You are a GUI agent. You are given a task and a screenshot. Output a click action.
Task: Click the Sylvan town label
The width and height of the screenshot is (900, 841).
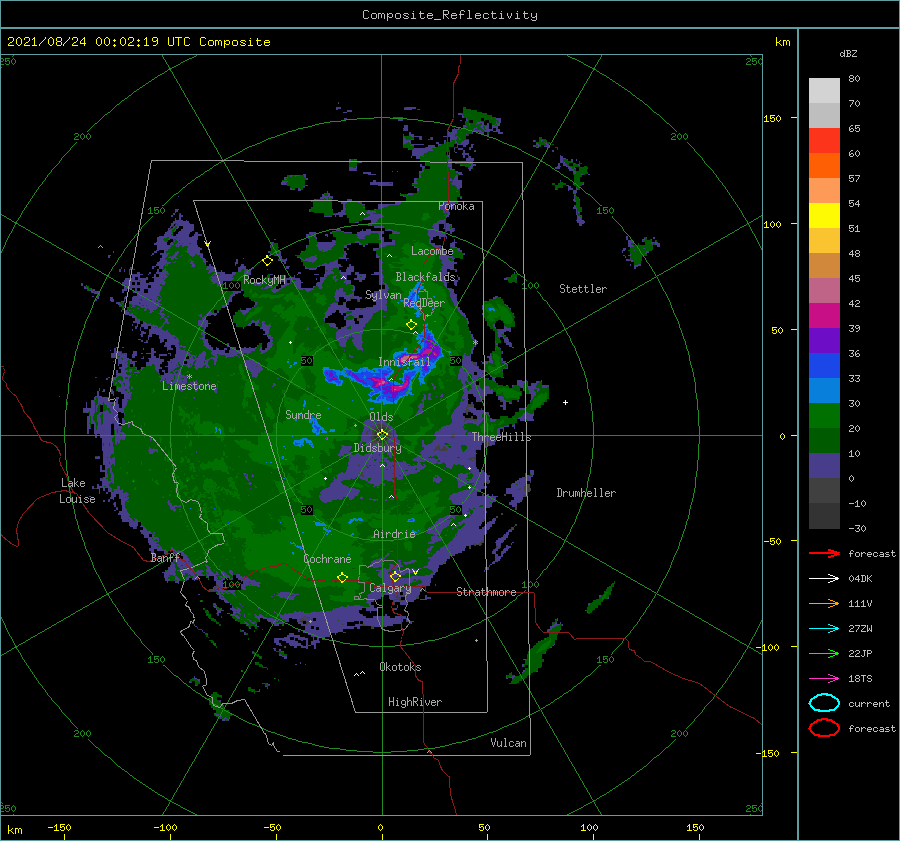pyautogui.click(x=383, y=295)
